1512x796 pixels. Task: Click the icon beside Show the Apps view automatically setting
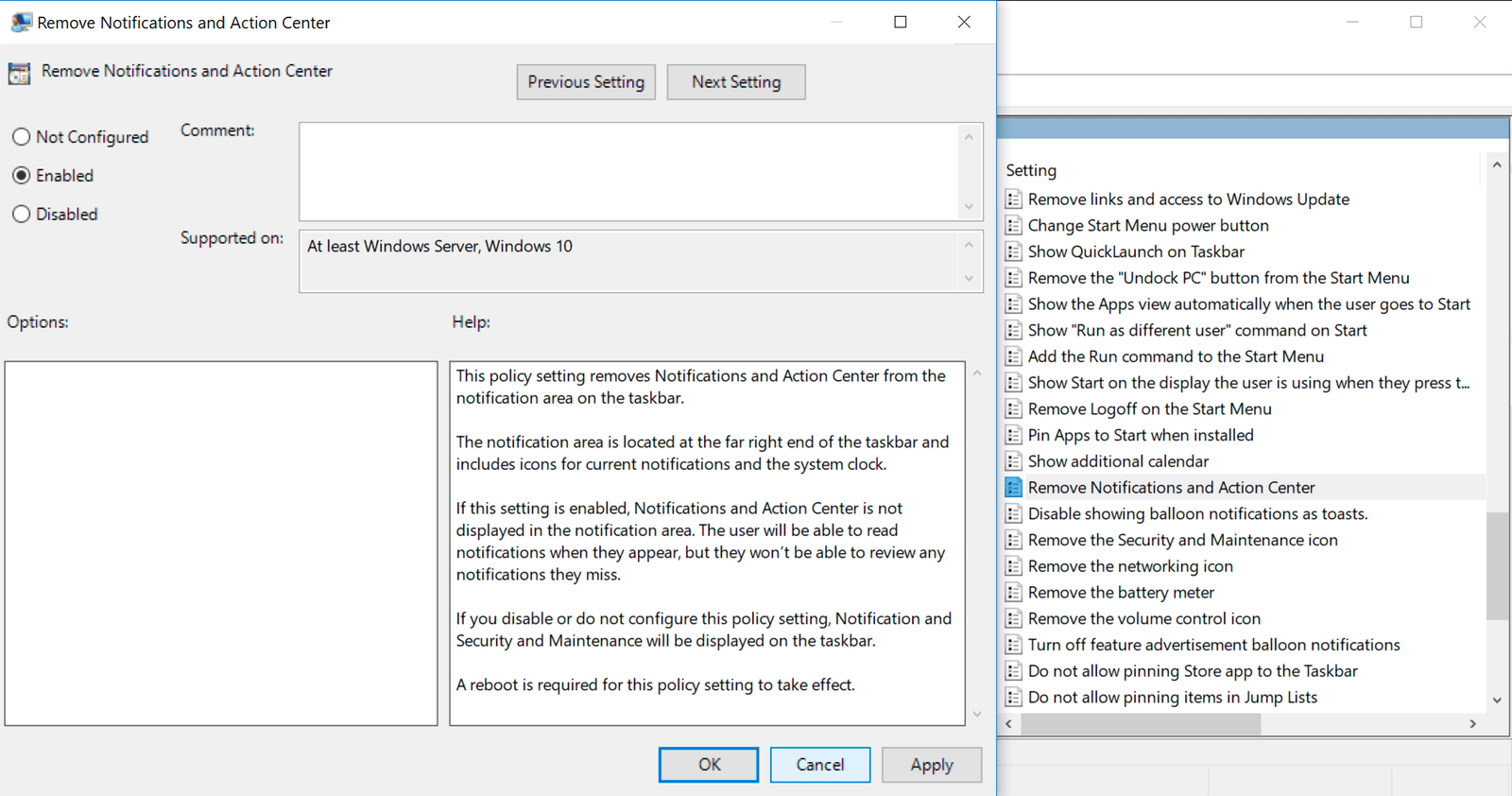click(1013, 304)
